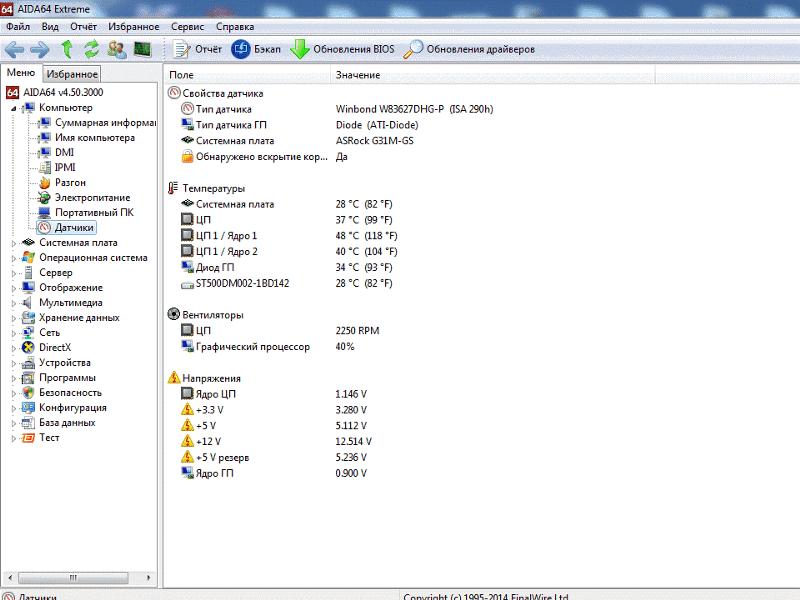Click the left tree horizontal scrollbar thumb
The height and width of the screenshot is (600, 800).
click(73, 578)
